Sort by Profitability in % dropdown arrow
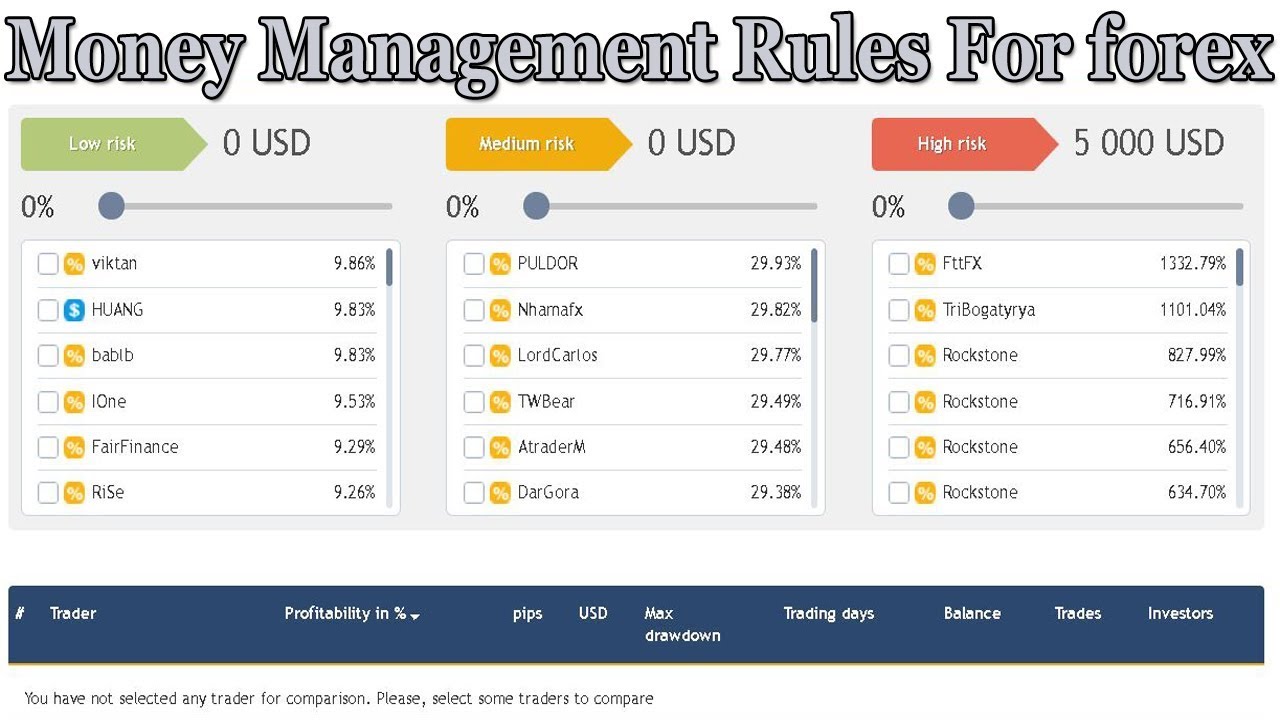 click(x=415, y=616)
